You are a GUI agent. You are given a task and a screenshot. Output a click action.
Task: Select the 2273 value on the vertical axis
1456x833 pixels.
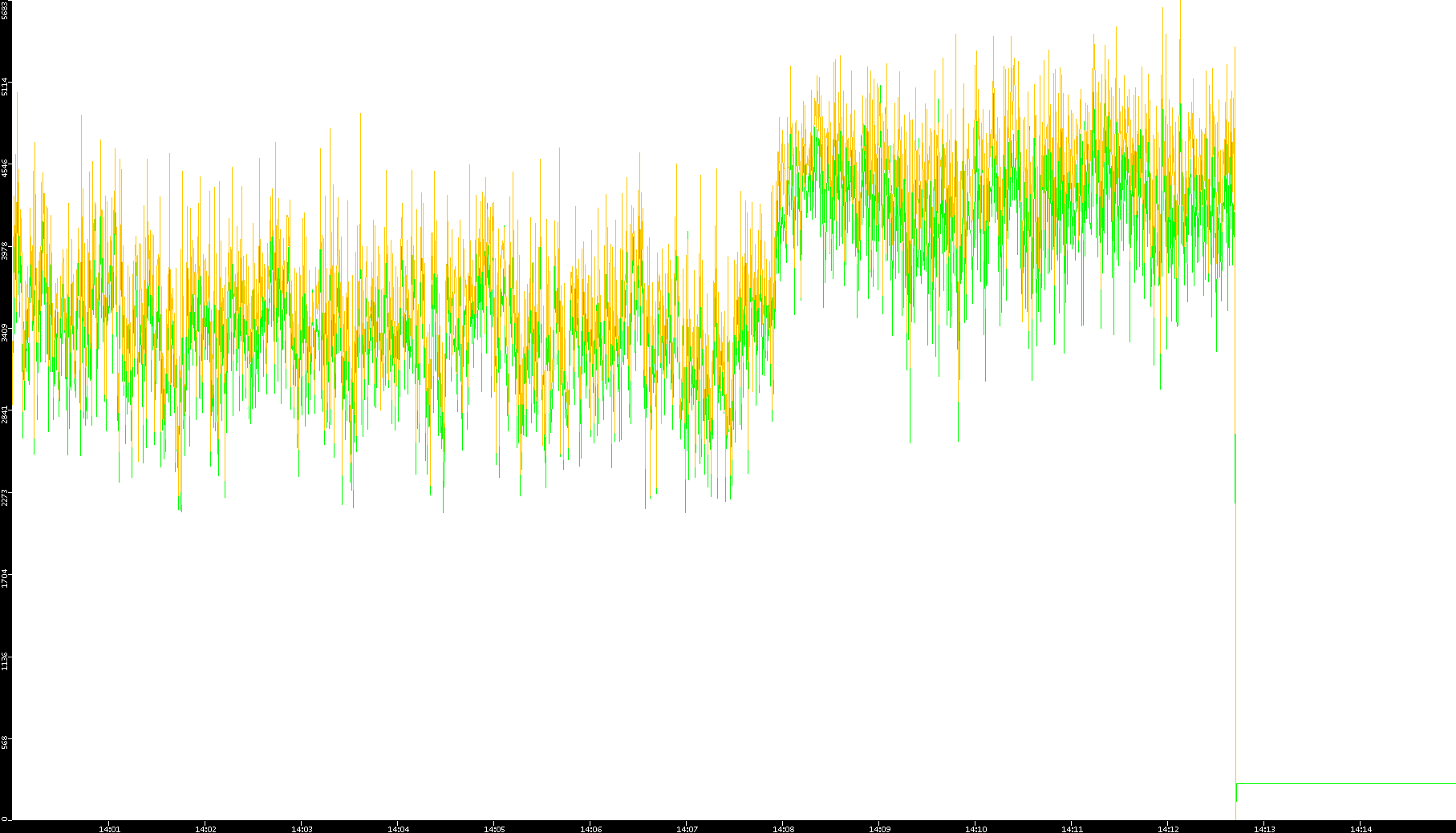click(x=5, y=497)
